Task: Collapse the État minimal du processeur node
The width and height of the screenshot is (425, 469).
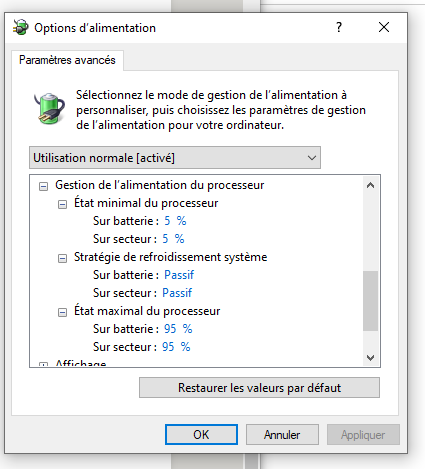Action: pos(62,204)
